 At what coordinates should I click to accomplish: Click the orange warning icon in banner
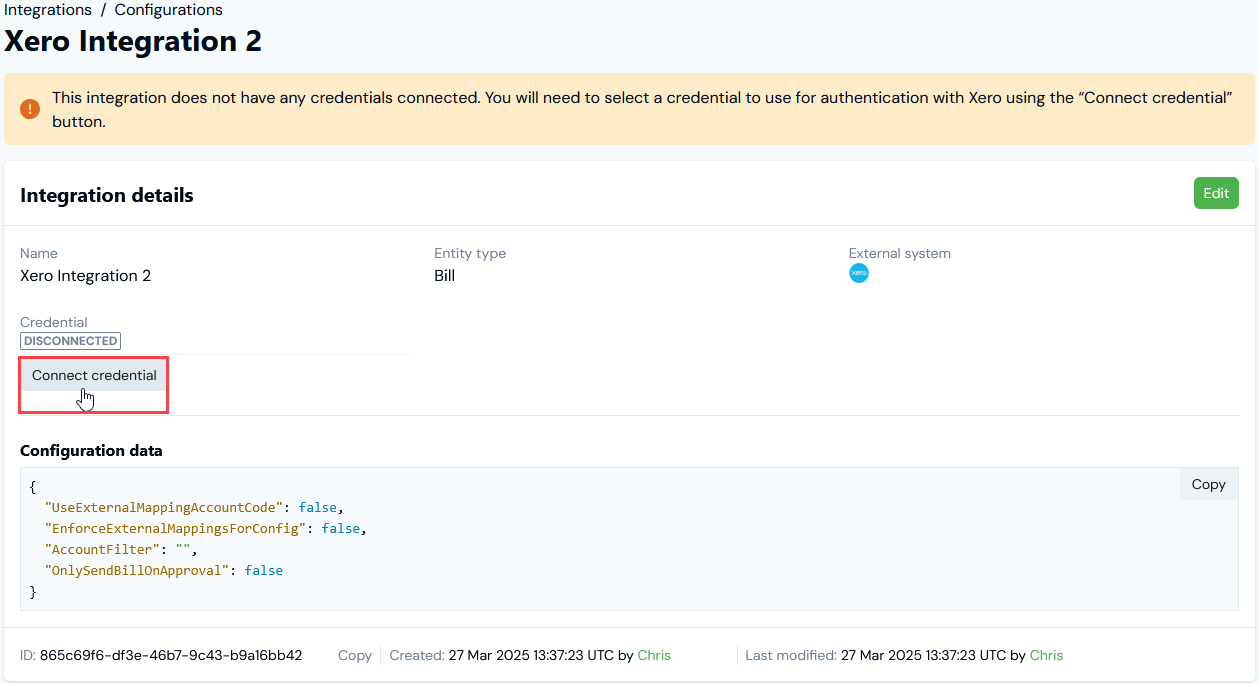click(30, 108)
